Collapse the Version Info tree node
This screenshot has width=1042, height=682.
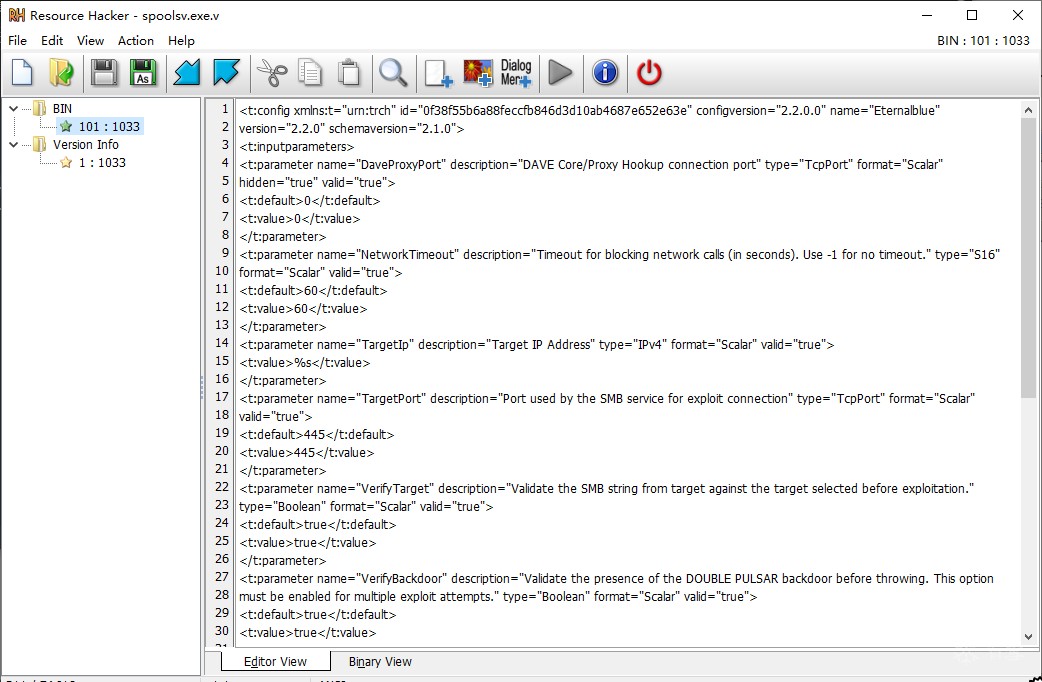13,144
